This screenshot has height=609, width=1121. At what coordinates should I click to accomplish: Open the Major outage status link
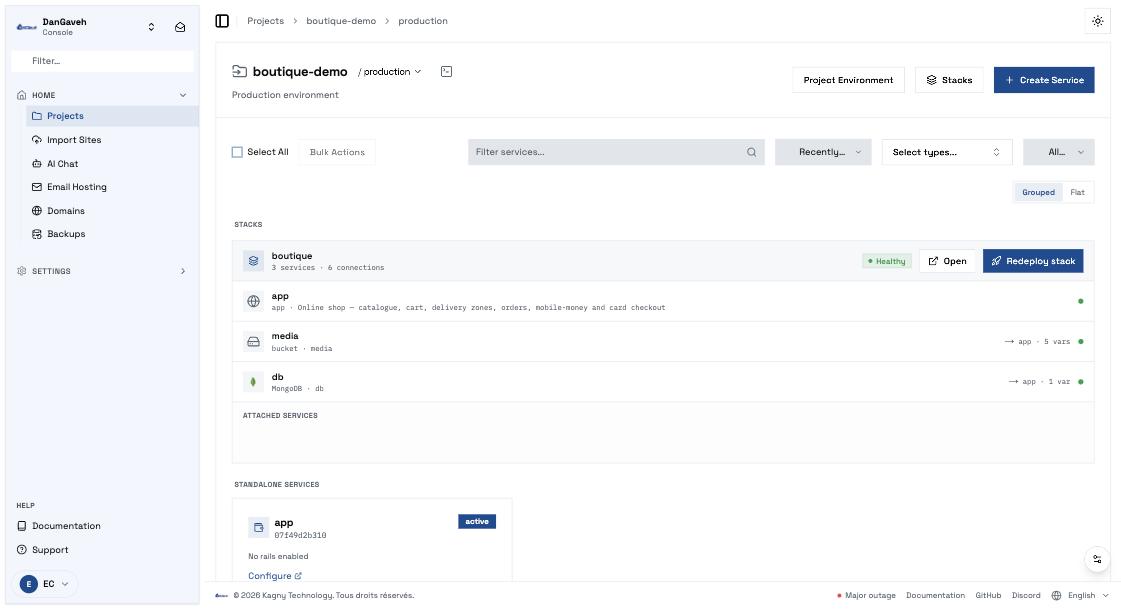click(866, 595)
